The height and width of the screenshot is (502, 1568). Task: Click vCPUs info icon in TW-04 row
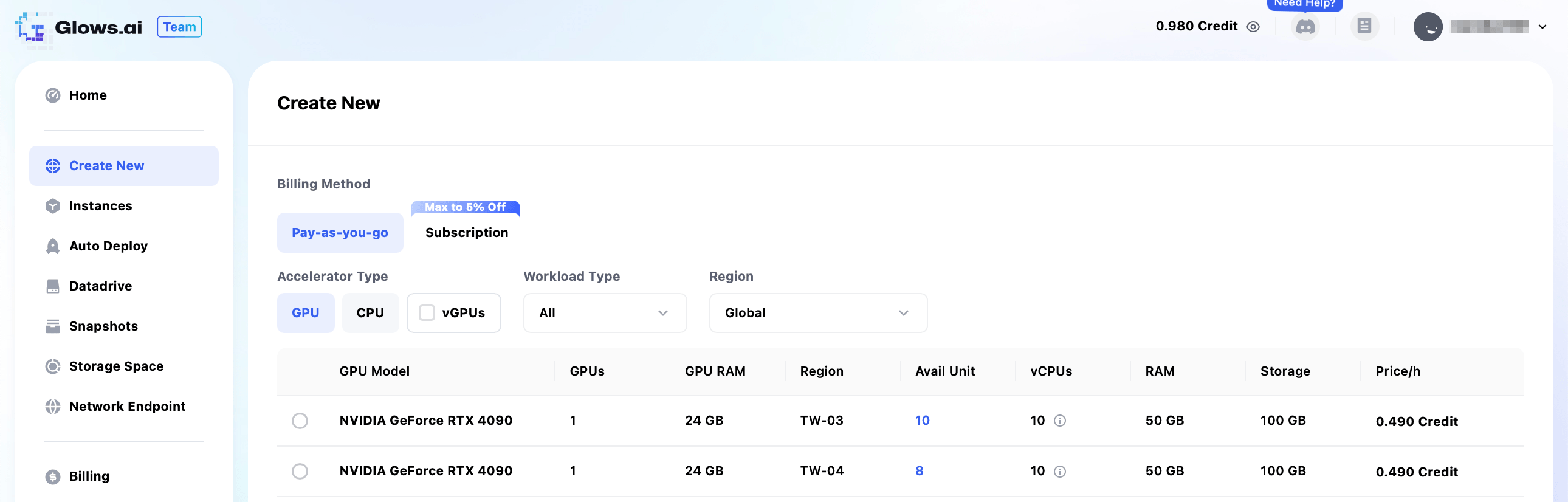(1060, 472)
